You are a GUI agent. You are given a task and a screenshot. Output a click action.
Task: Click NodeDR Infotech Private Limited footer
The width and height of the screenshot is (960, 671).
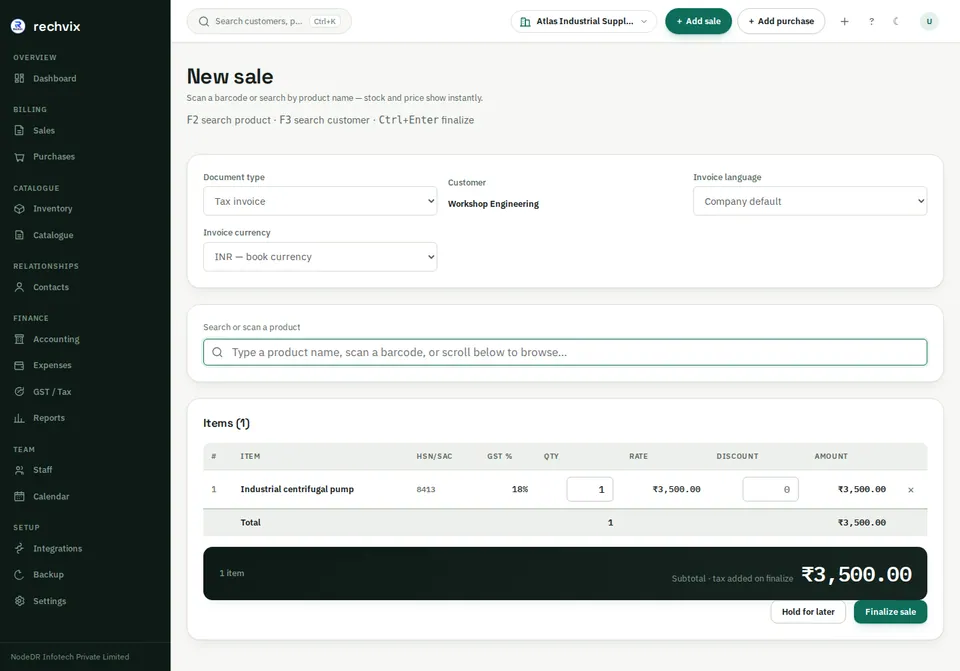click(70, 657)
